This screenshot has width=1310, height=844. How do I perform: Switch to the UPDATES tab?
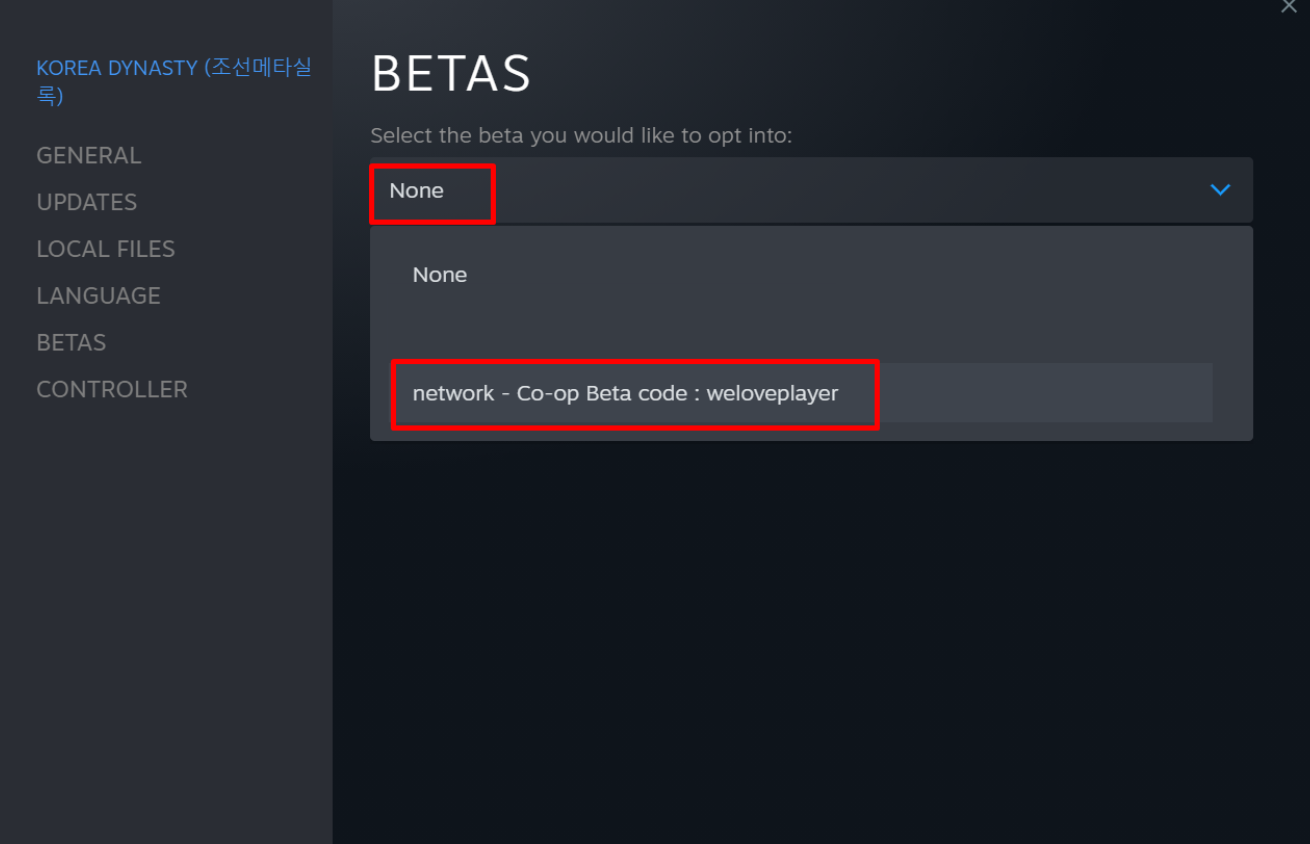click(x=87, y=202)
